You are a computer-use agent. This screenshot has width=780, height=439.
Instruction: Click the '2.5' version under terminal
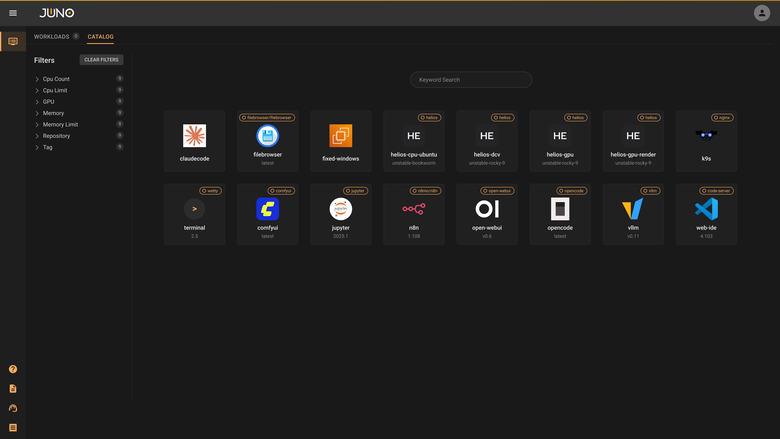click(195, 236)
